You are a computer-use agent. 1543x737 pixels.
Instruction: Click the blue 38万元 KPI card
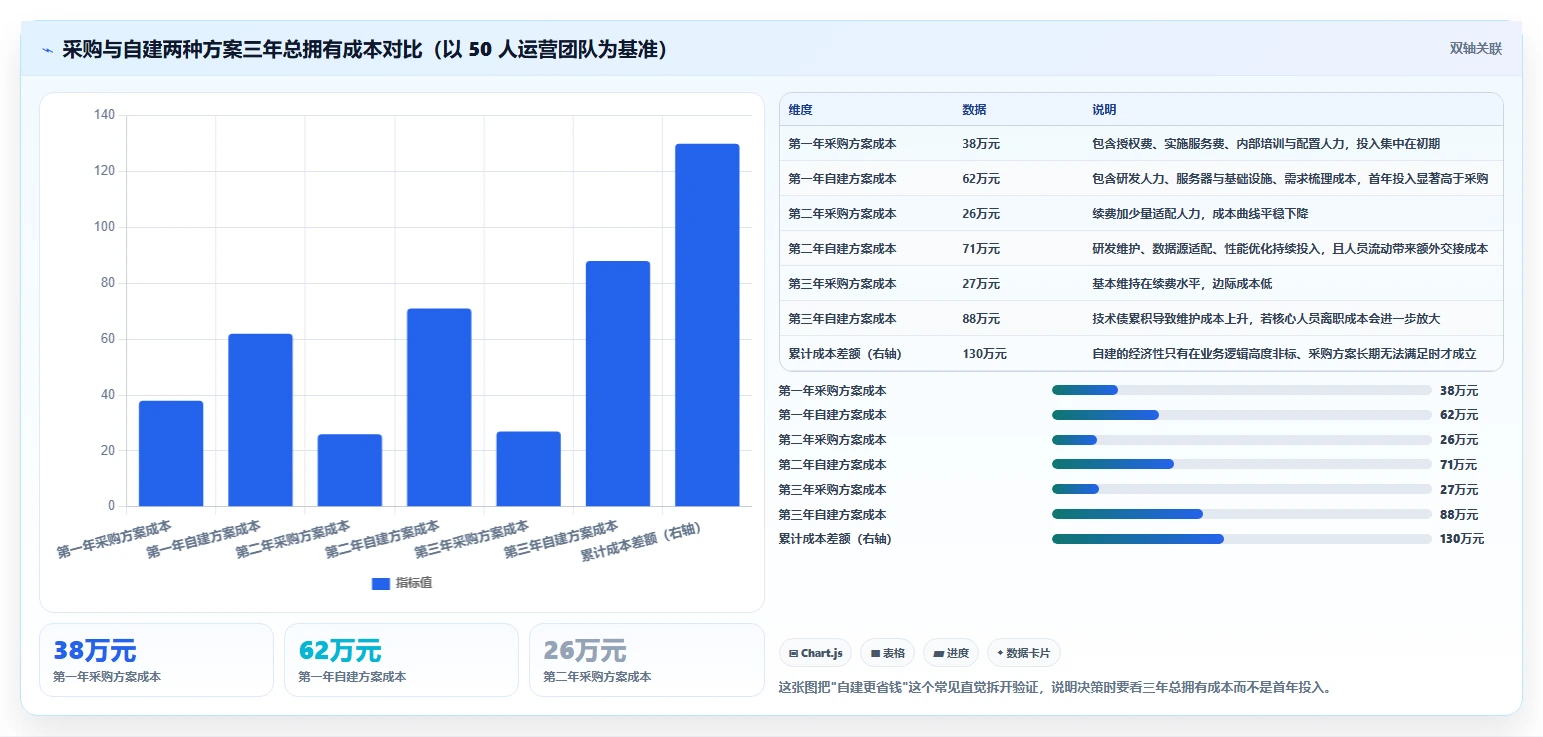click(x=156, y=660)
